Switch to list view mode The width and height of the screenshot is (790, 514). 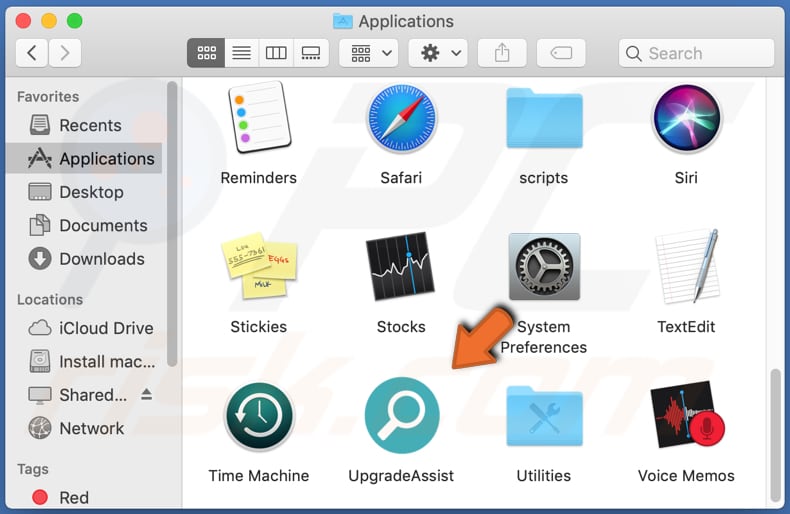[x=241, y=53]
